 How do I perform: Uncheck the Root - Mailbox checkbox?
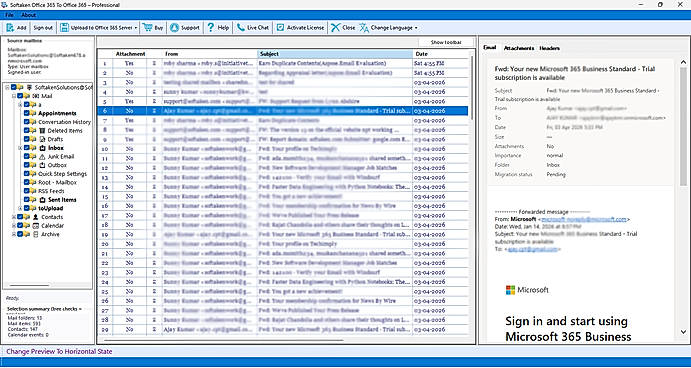pyautogui.click(x=27, y=182)
